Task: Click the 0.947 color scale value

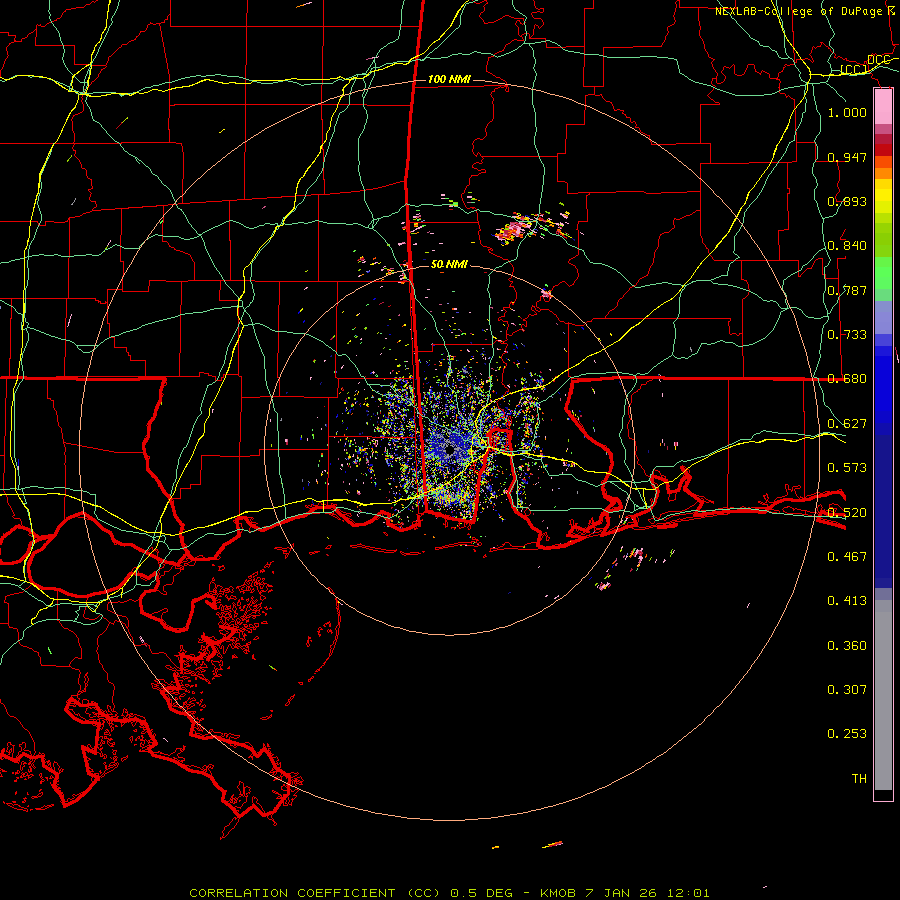Action: click(x=847, y=157)
